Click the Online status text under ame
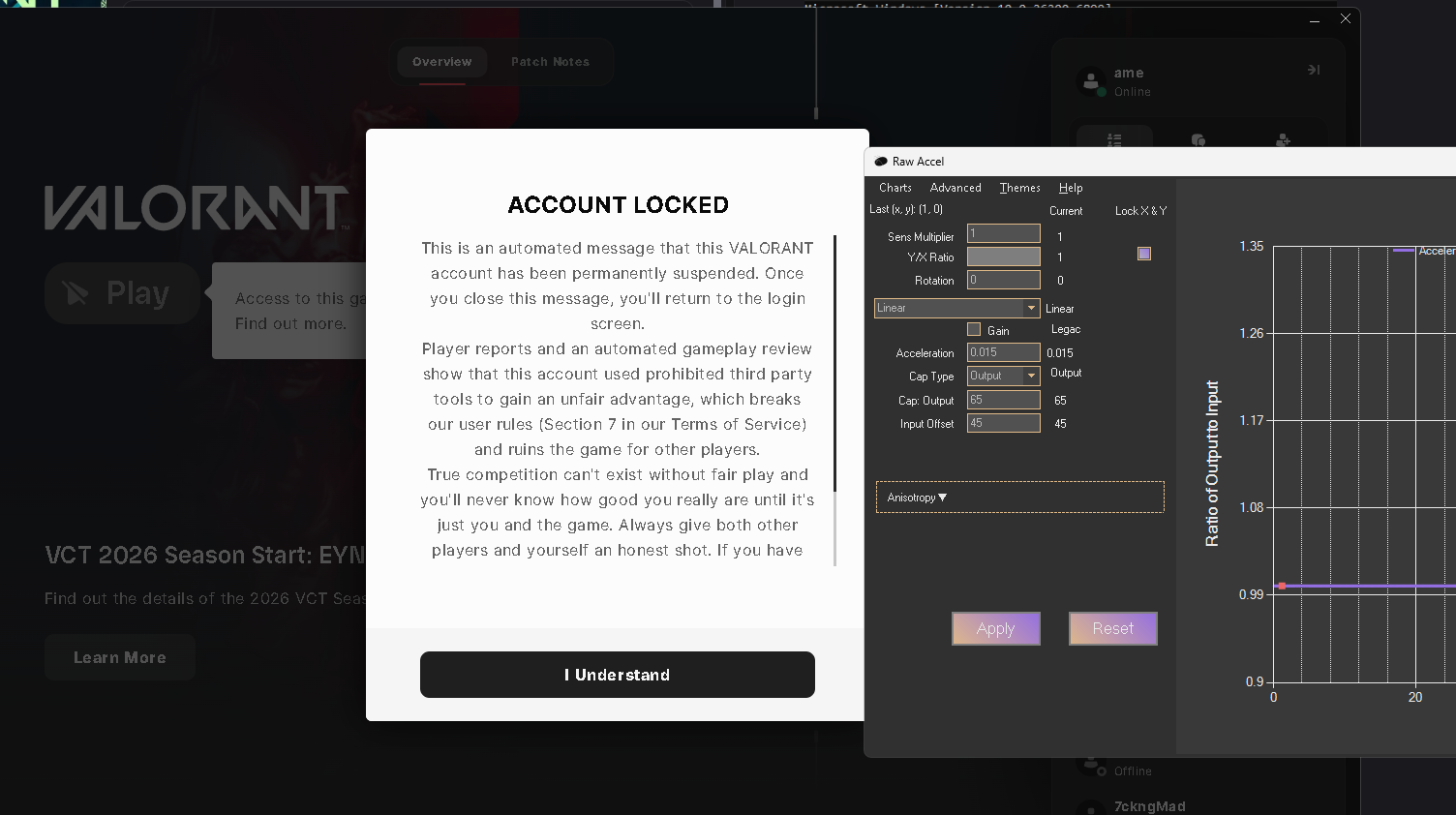Screen dimensions: 1456x815 pos(1133,92)
